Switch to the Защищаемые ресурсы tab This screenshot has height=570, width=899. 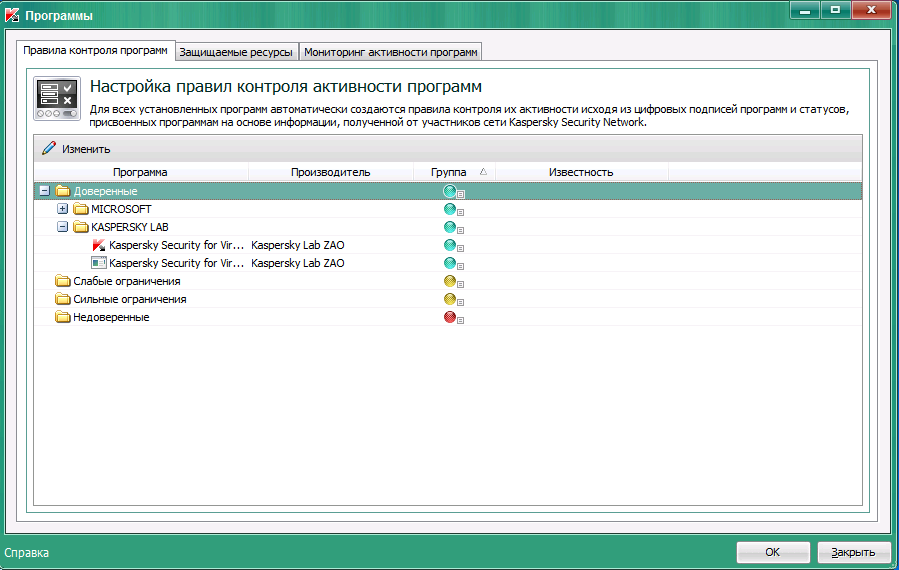(x=236, y=51)
